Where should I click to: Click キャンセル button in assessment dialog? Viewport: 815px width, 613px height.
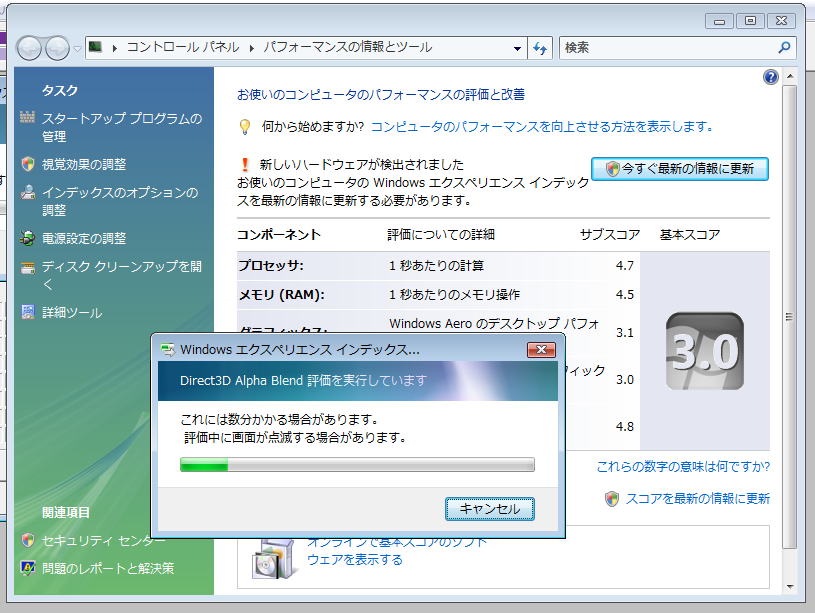(490, 508)
